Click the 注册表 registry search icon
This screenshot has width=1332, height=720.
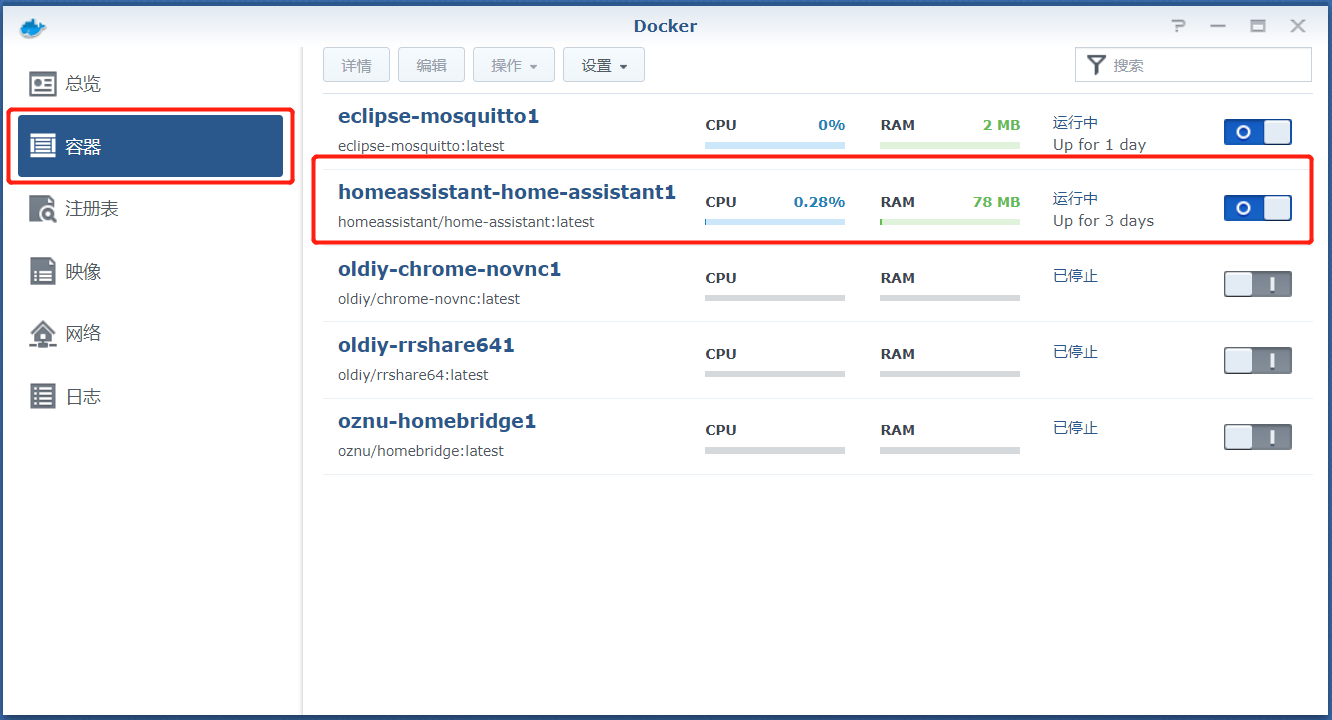[x=43, y=209]
